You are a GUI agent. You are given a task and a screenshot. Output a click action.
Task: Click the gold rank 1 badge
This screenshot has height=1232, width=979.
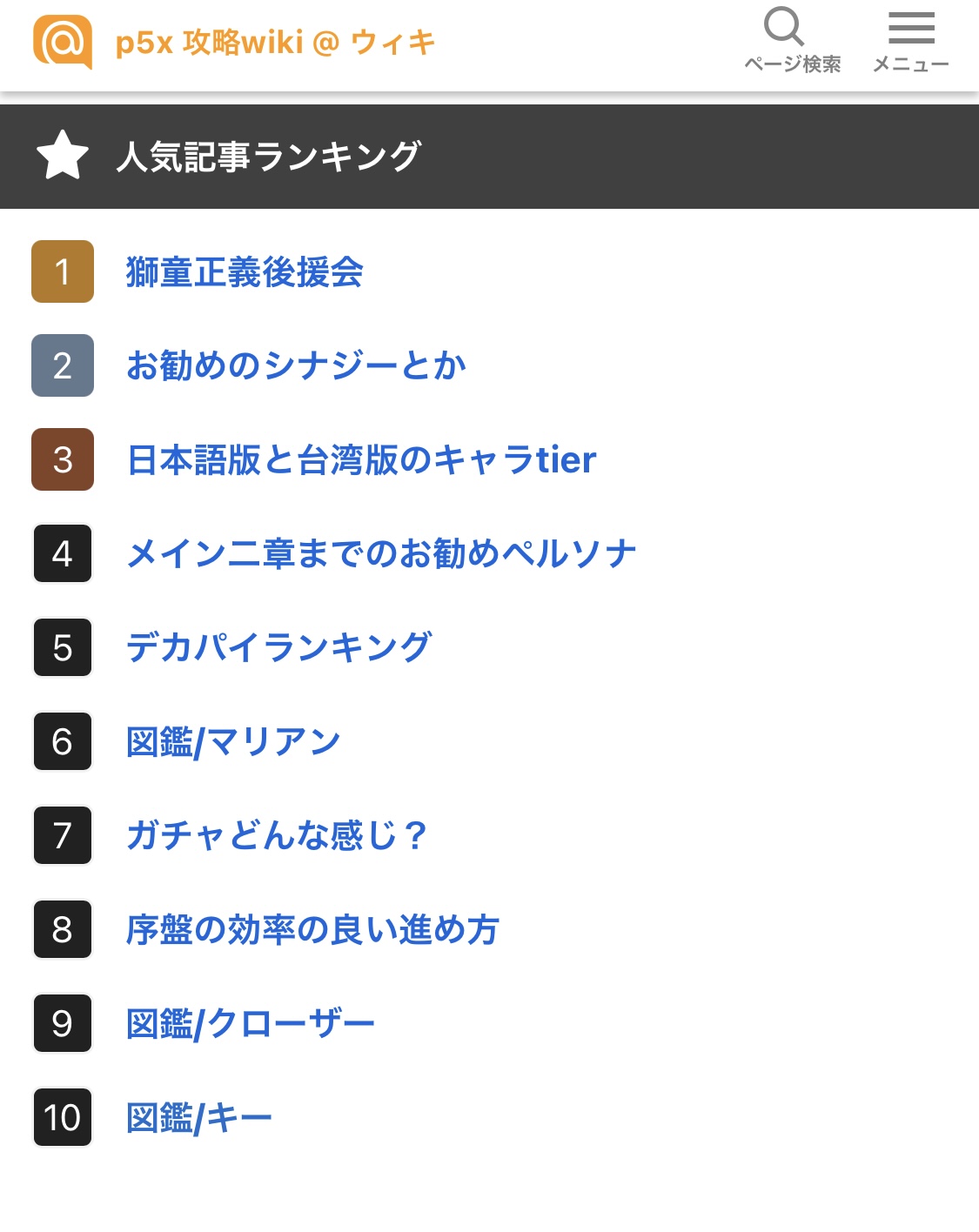[x=63, y=271]
